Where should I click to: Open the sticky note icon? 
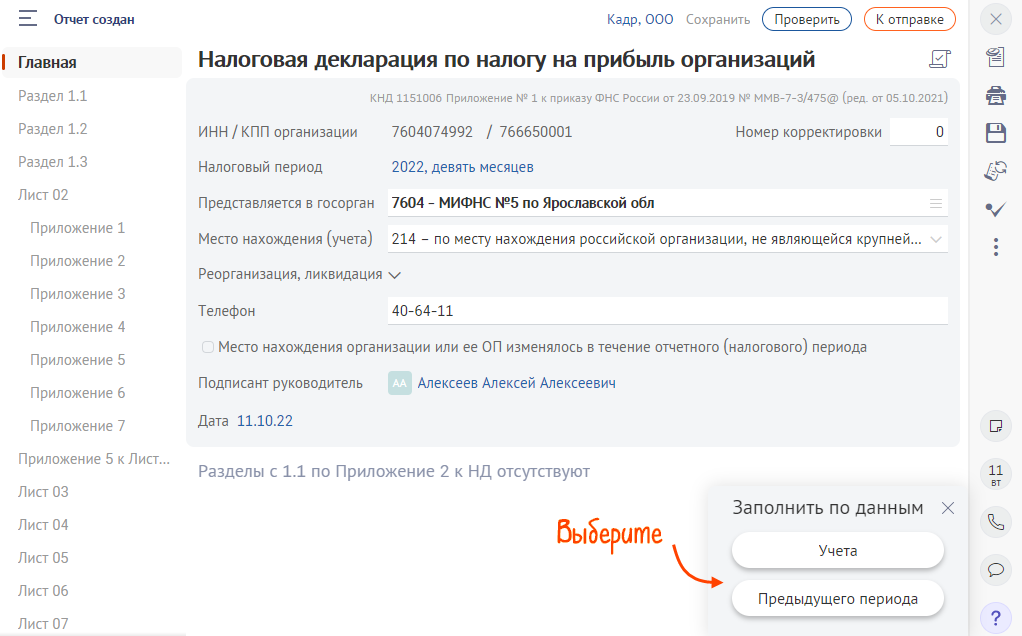[995, 426]
